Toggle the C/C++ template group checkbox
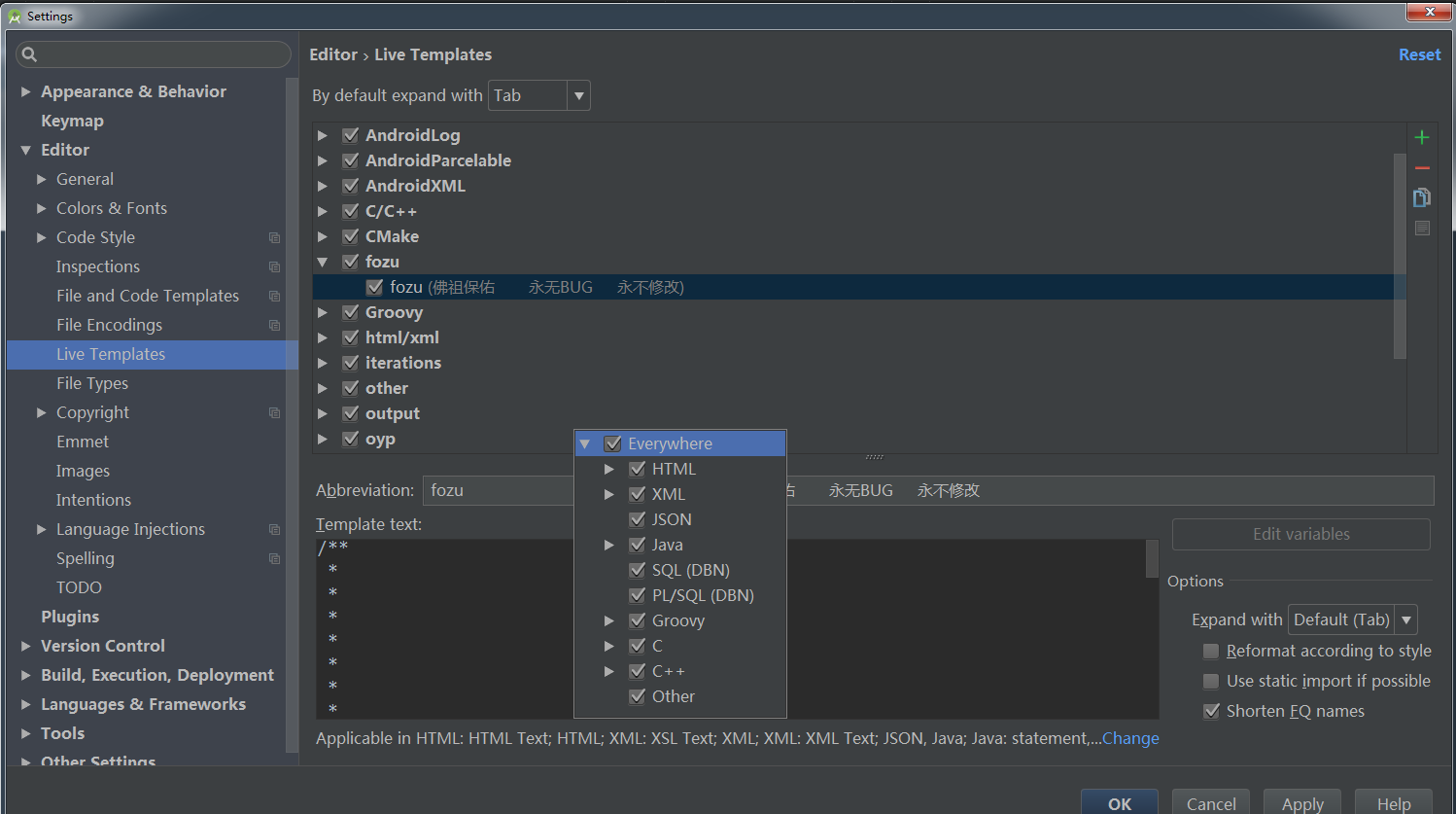 pos(351,211)
